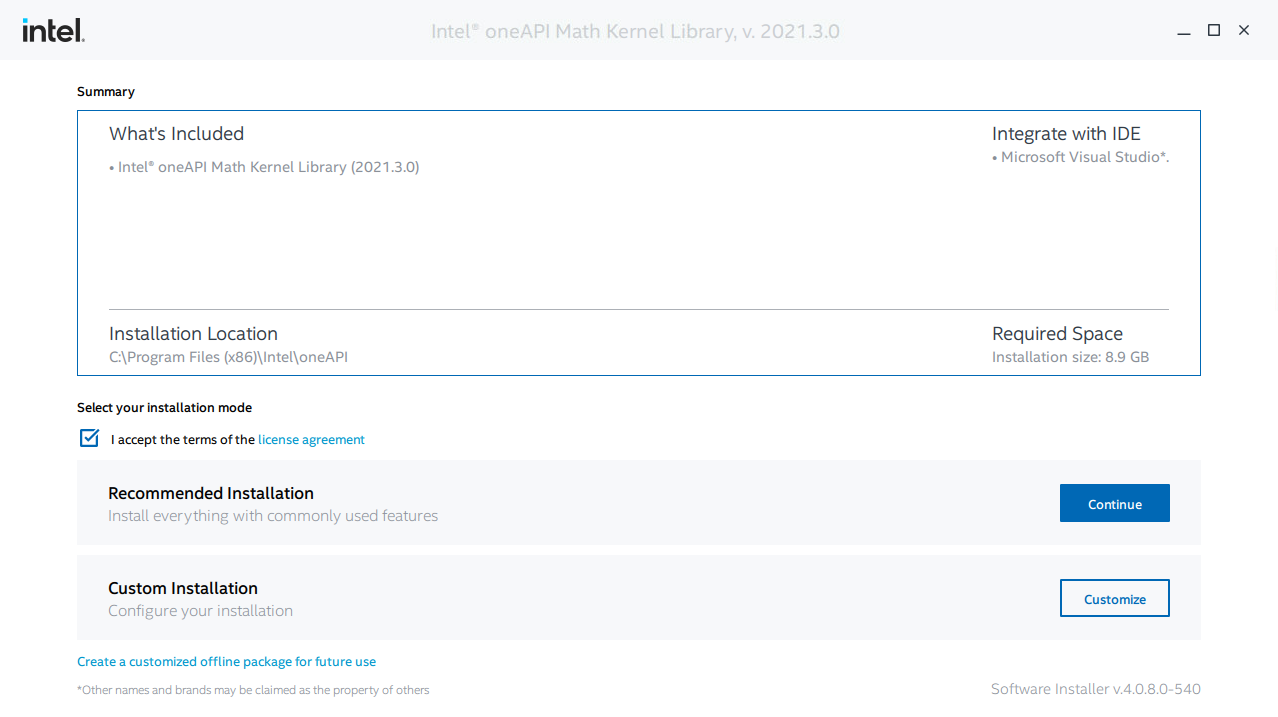Click the 'What's Included' heading
The width and height of the screenshot is (1278, 717).
176,134
